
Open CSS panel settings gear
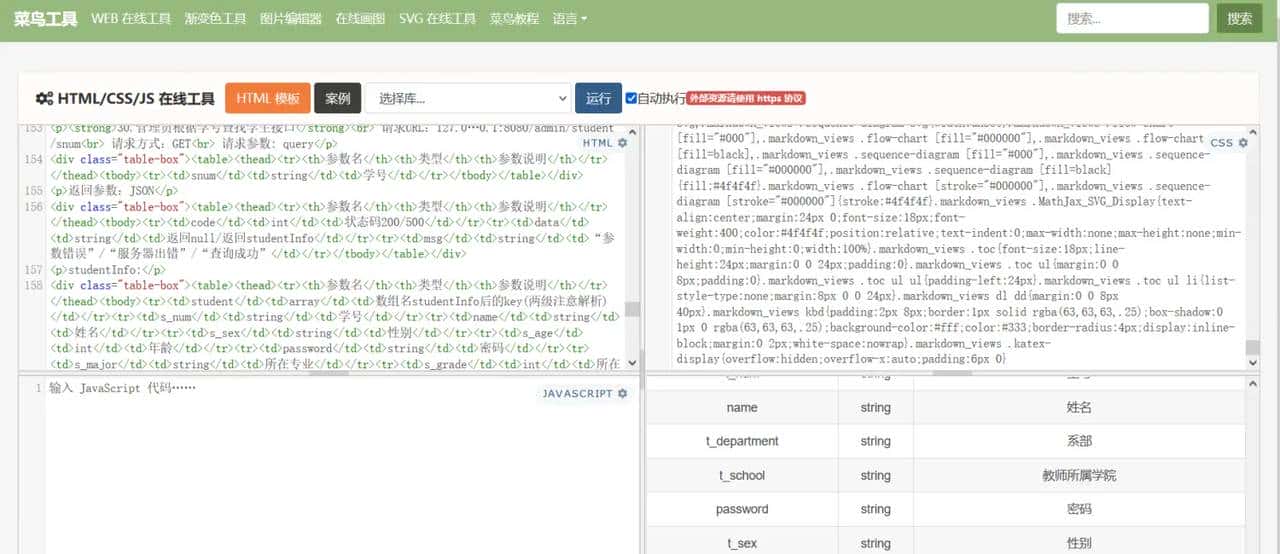[x=1243, y=143]
